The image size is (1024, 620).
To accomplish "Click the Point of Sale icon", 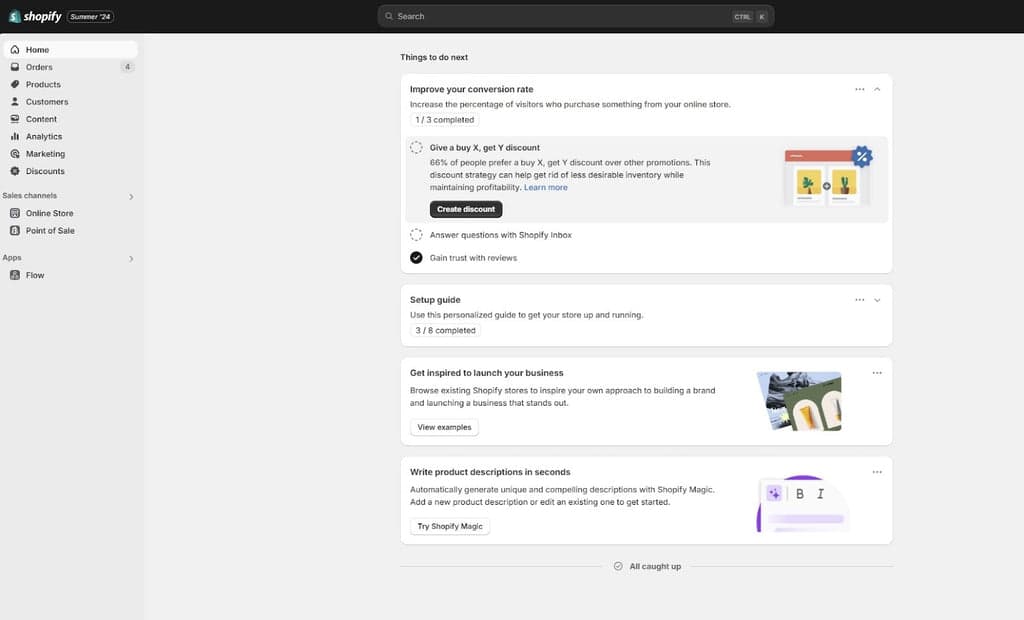I will [x=15, y=231].
